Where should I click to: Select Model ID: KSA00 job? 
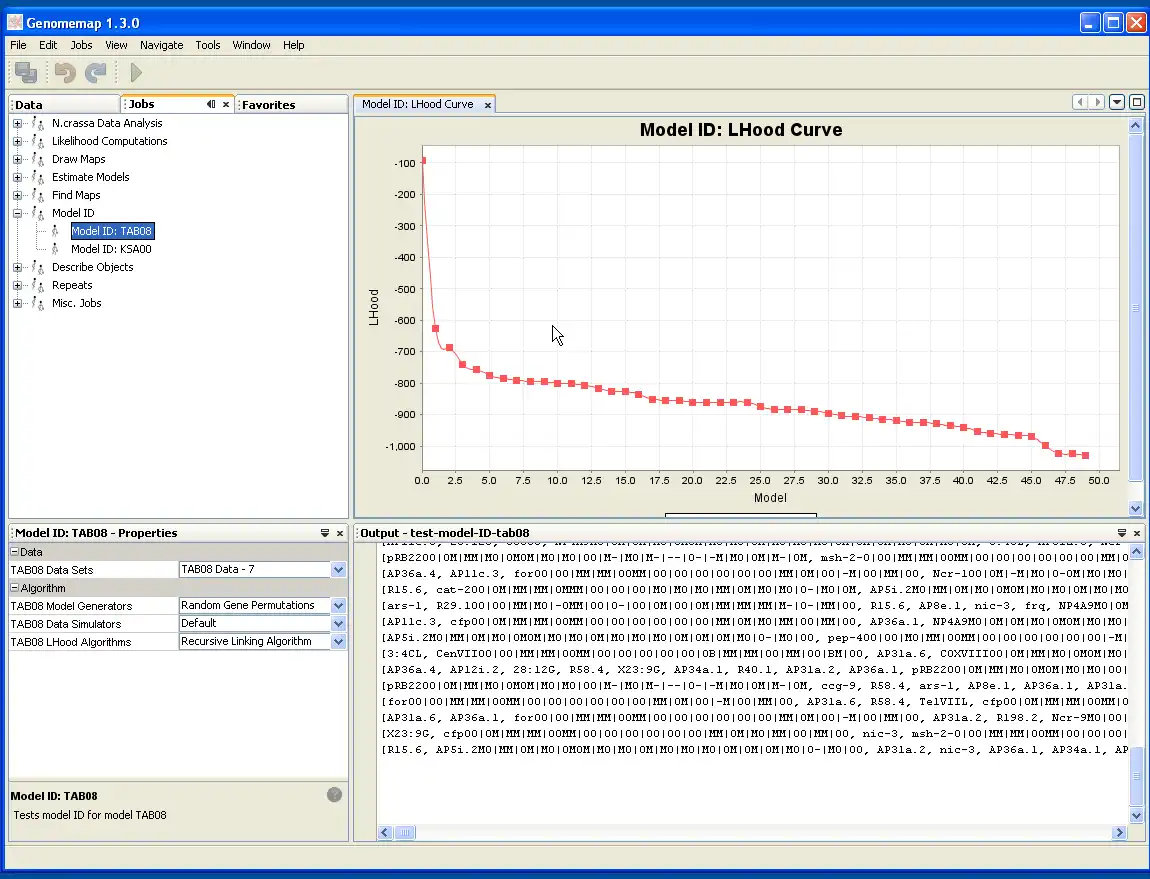[111, 249]
